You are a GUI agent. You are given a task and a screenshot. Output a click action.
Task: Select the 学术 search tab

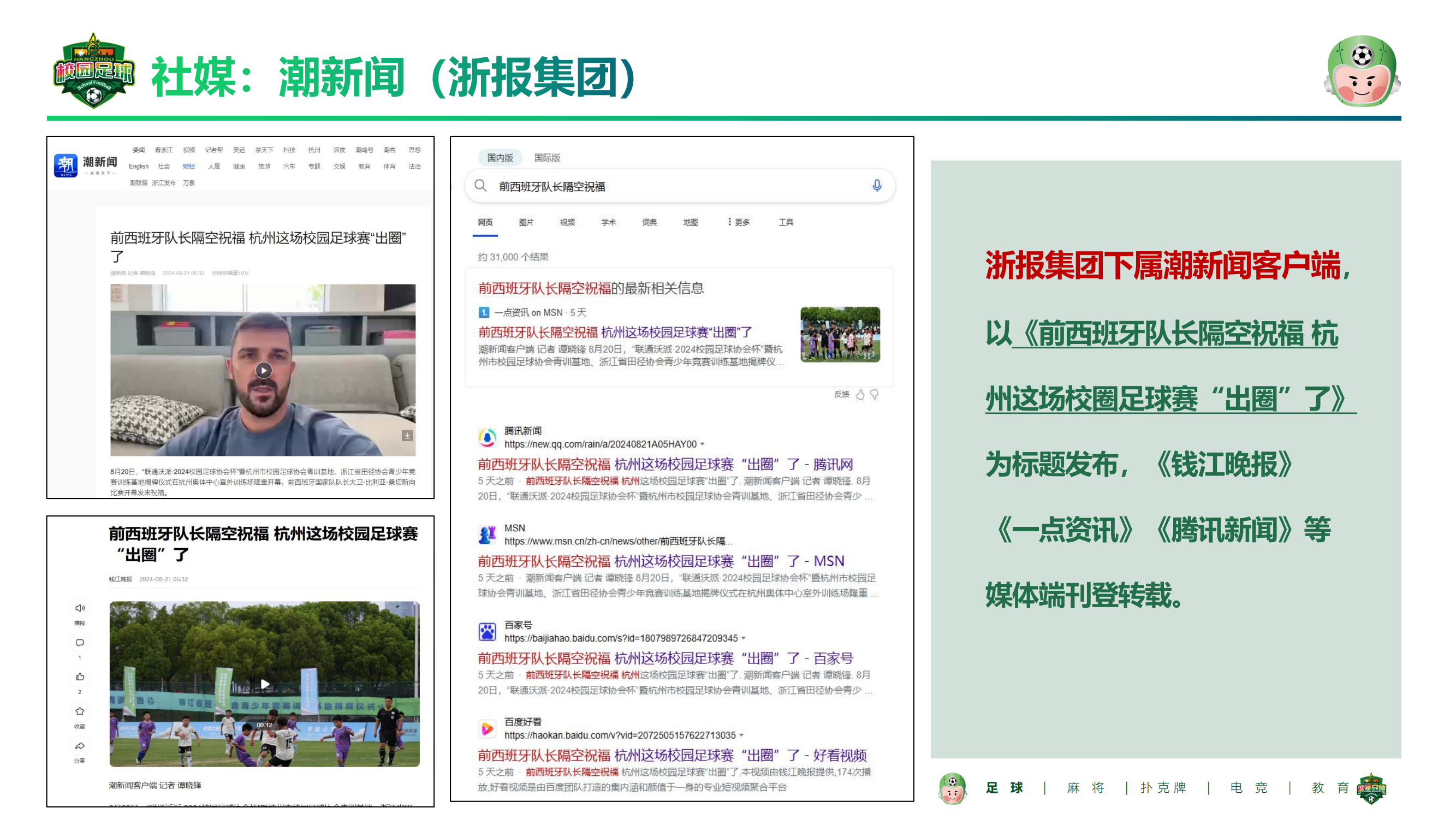(609, 222)
